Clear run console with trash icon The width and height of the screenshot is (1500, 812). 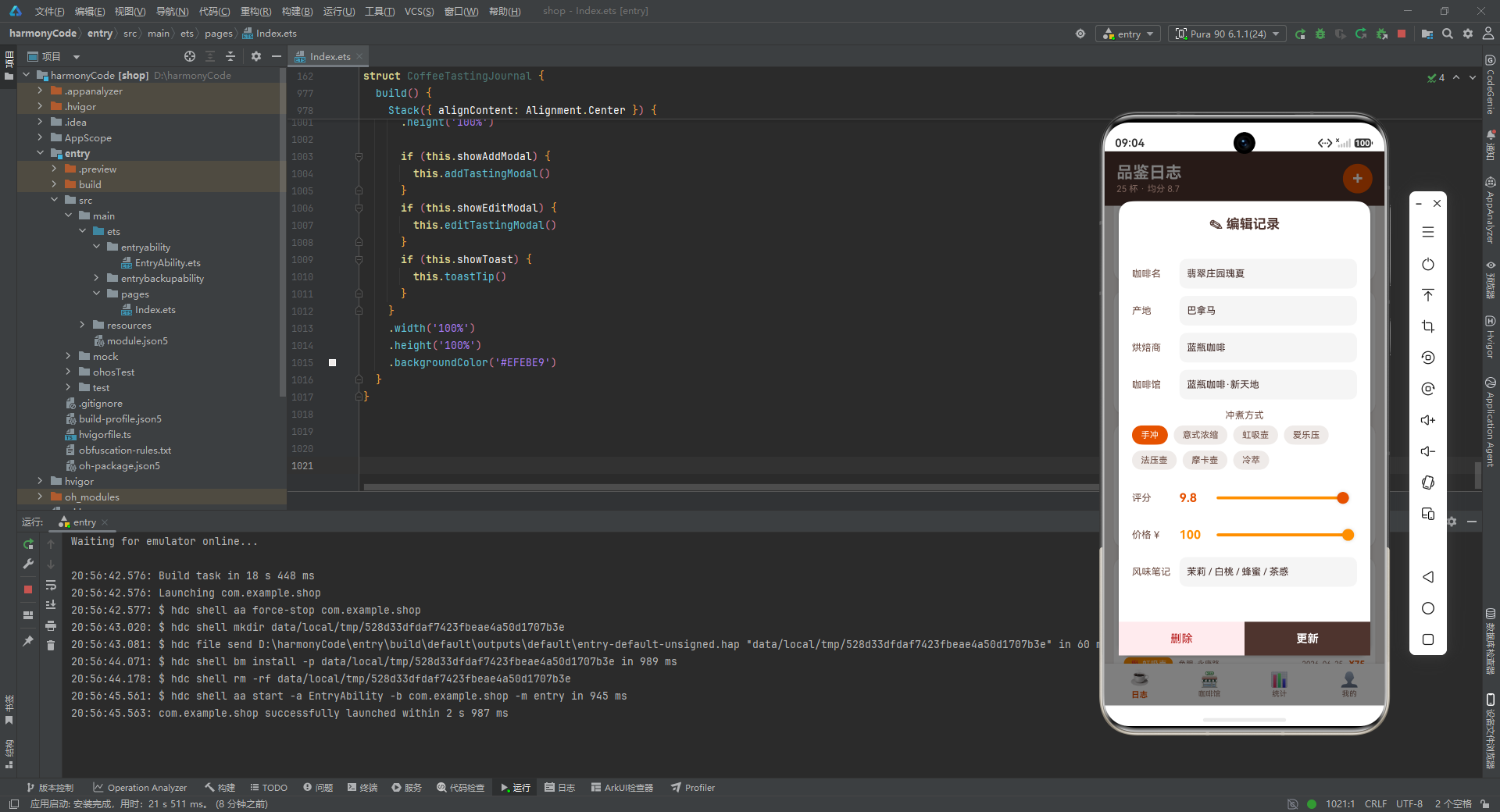51,645
